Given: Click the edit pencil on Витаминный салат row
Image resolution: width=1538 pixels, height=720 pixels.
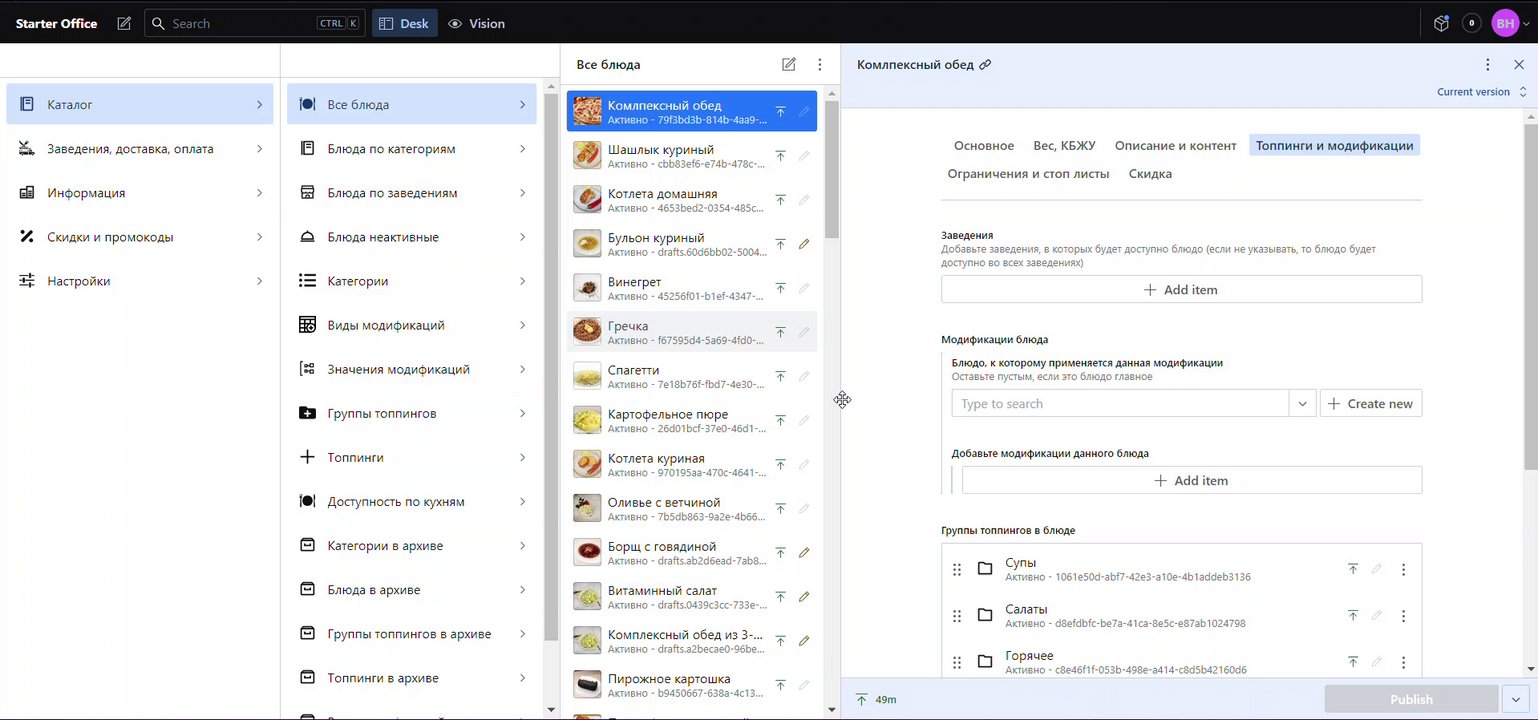Looking at the screenshot, I should (x=804, y=596).
